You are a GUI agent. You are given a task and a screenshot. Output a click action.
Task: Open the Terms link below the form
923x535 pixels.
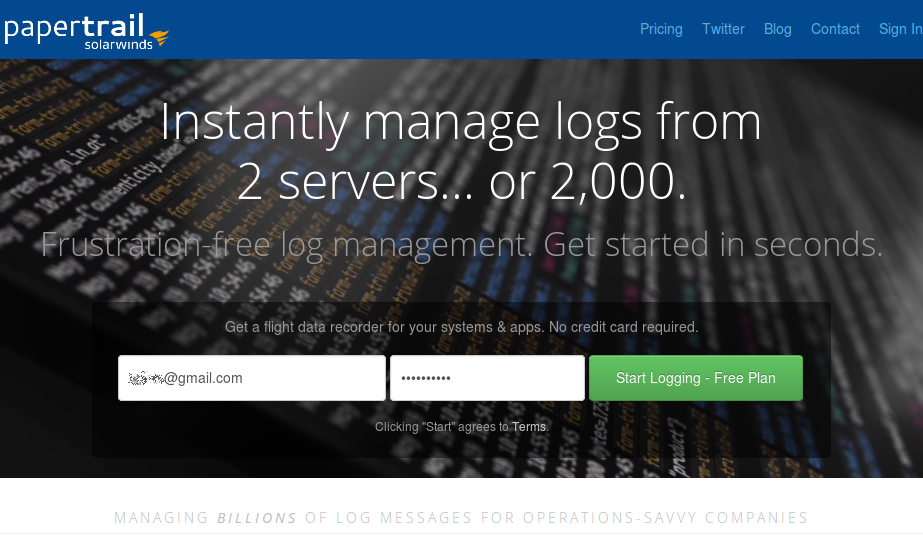pos(529,427)
